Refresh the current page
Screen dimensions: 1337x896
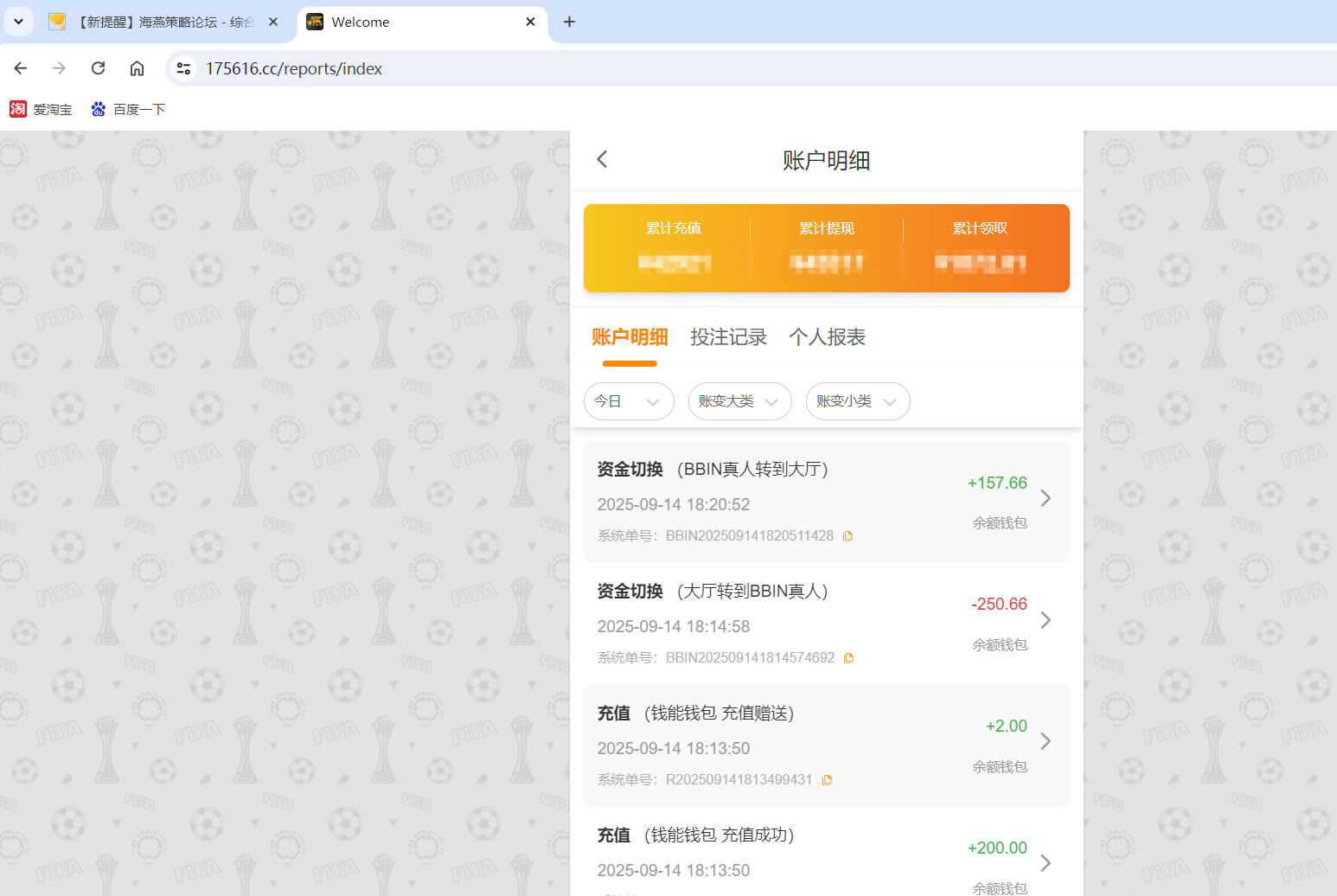pos(98,68)
